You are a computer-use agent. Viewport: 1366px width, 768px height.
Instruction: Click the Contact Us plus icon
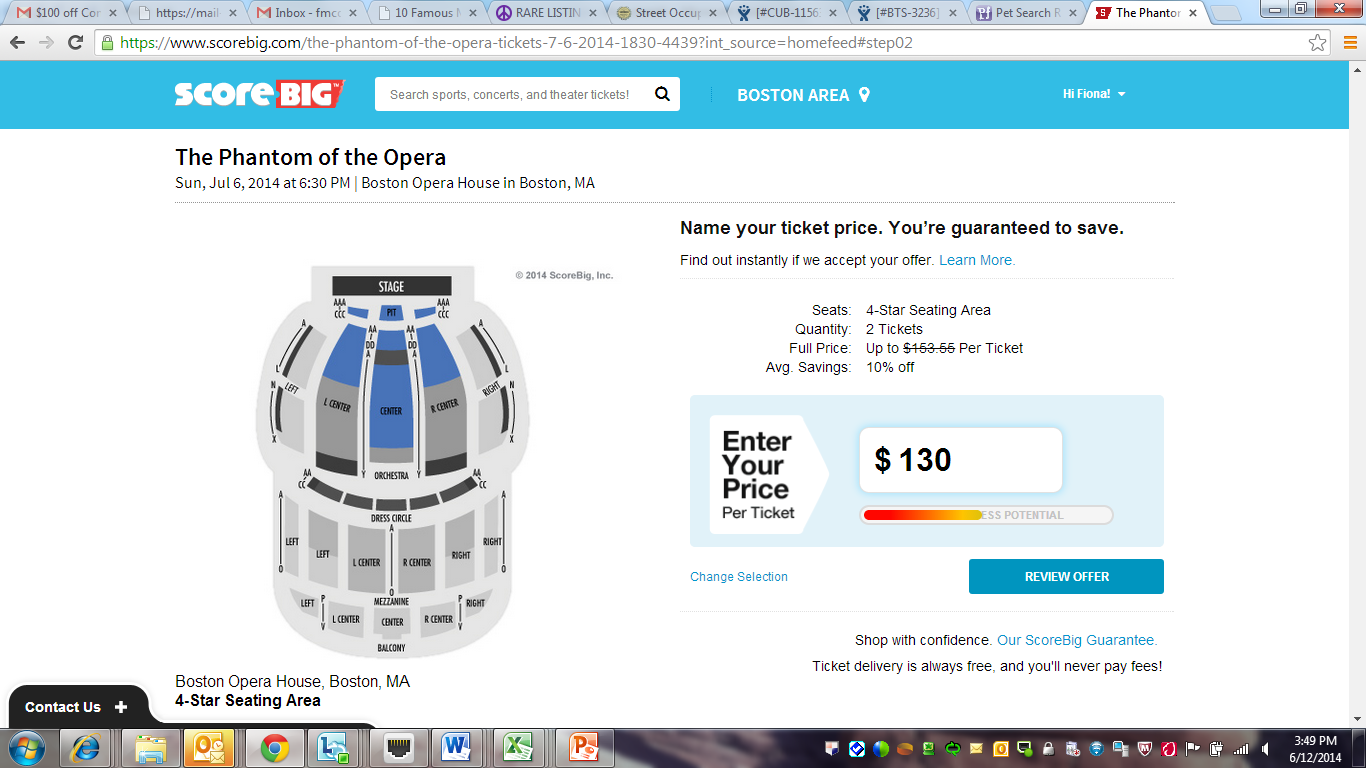tap(121, 707)
